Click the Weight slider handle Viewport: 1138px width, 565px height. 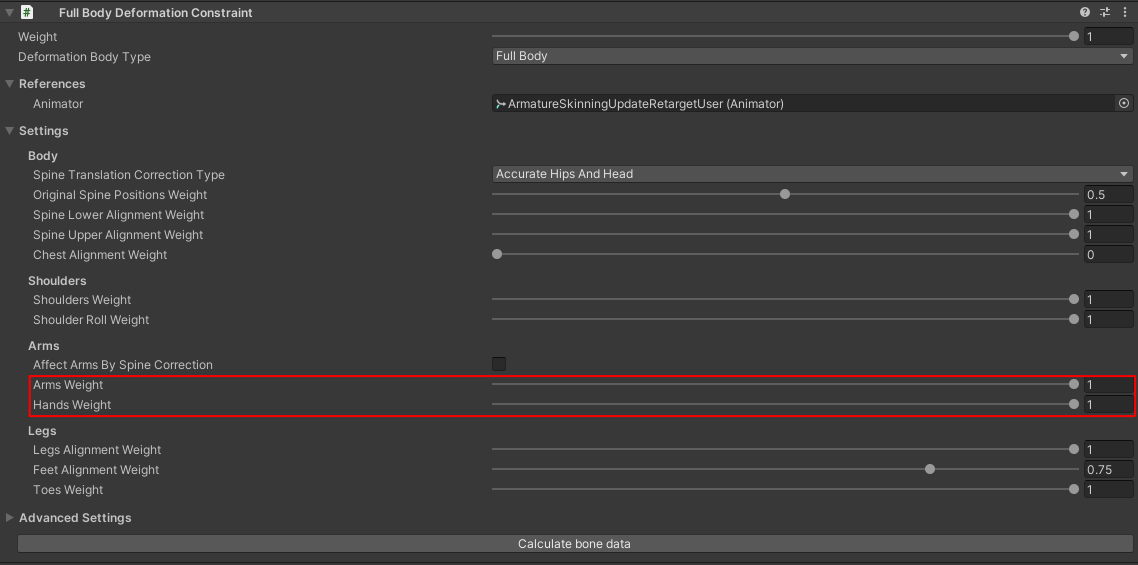(1074, 36)
